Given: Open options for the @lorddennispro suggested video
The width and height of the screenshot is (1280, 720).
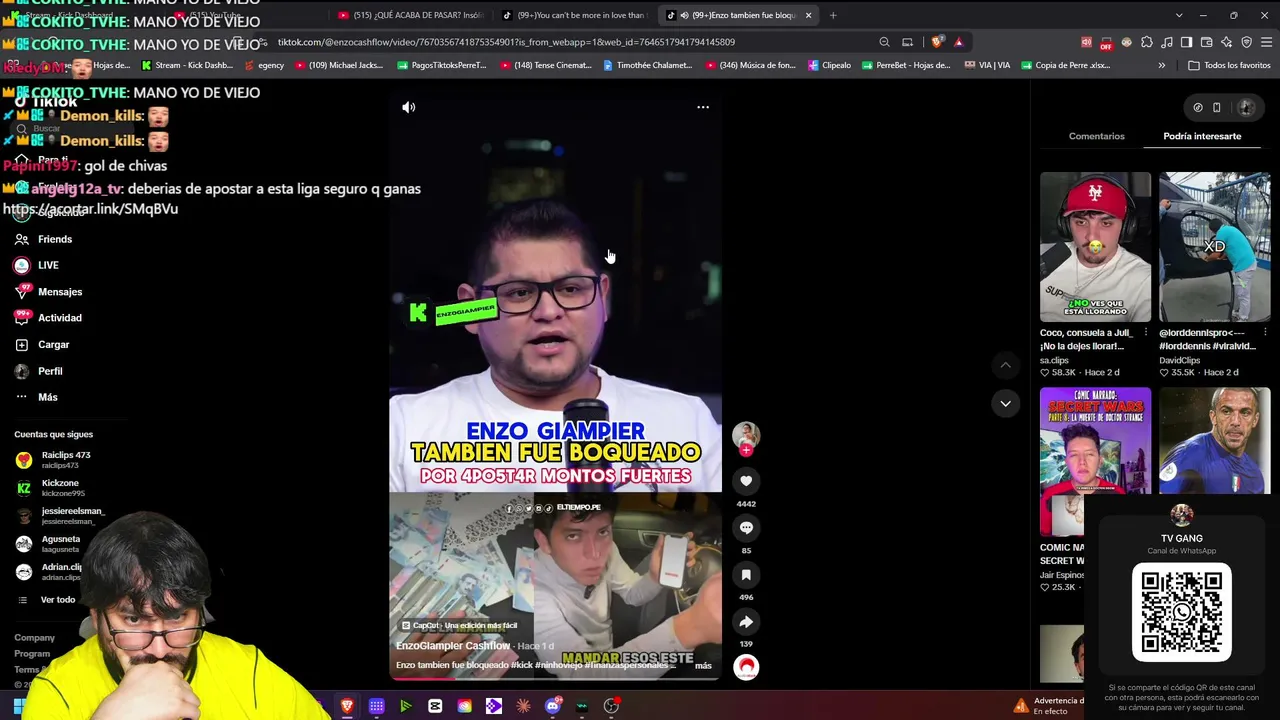Looking at the screenshot, I should [x=1265, y=333].
